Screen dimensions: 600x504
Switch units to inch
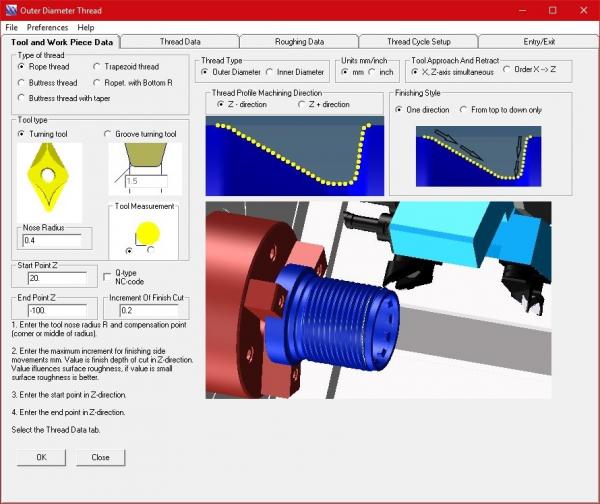tap(372, 72)
